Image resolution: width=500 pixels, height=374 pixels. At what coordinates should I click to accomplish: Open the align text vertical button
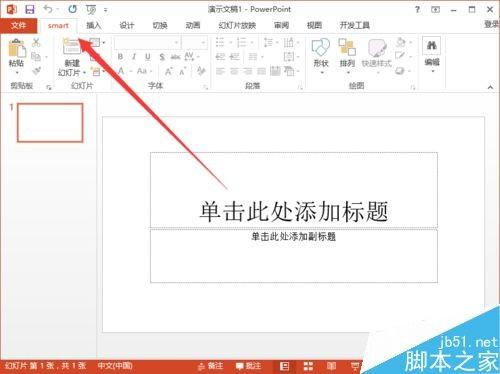[291, 57]
